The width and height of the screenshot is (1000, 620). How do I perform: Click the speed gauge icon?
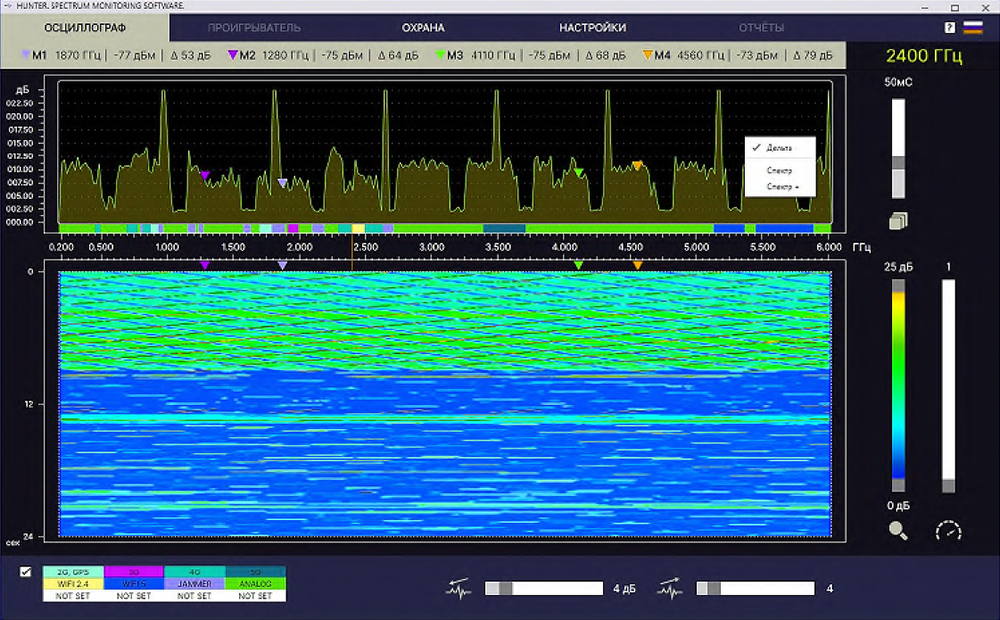click(948, 531)
